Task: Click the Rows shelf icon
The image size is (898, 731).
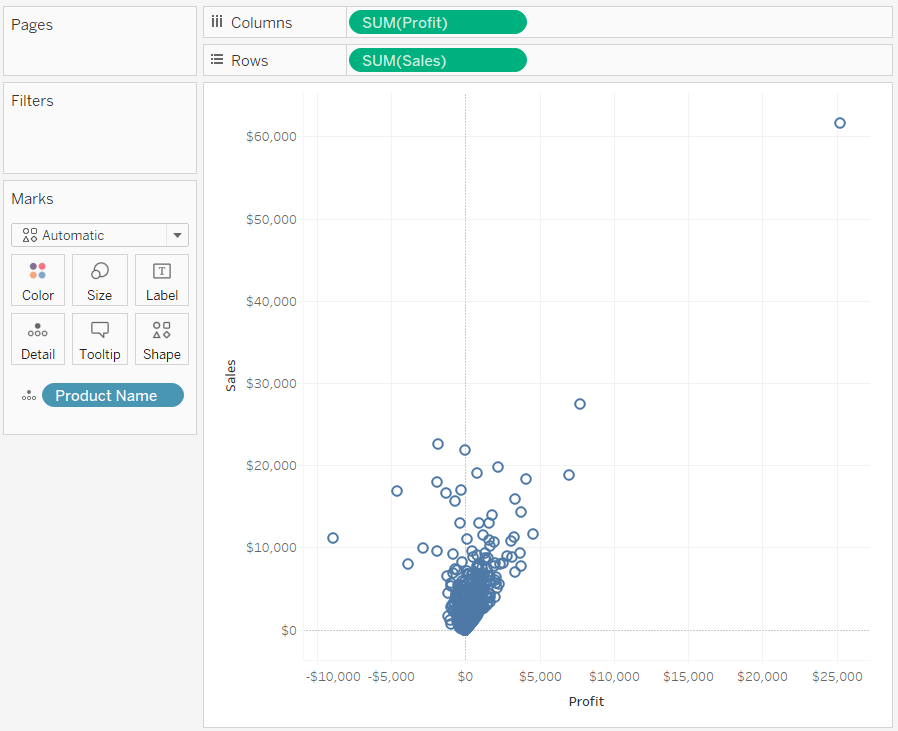Action: click(x=218, y=60)
